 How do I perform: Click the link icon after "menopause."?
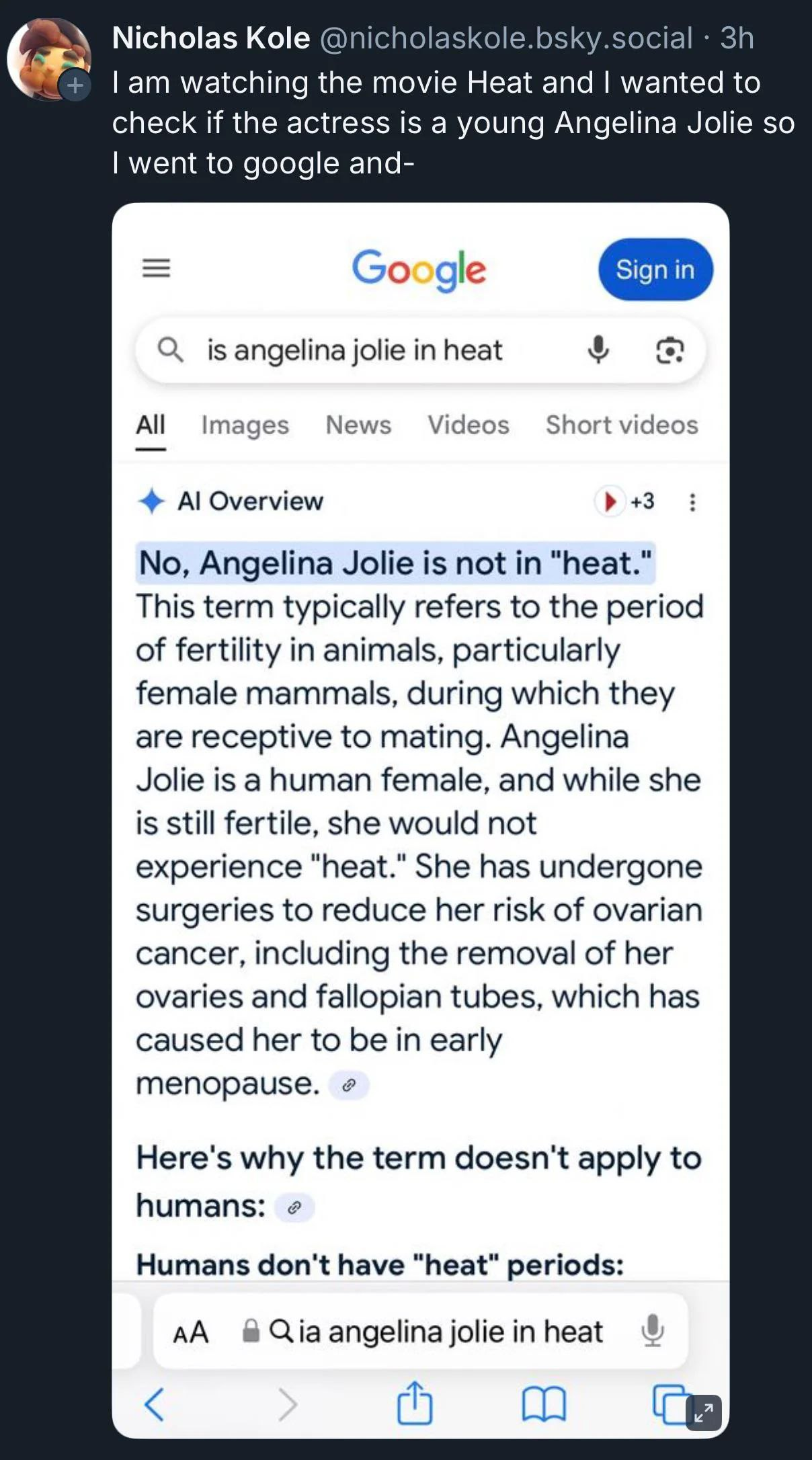[348, 1085]
